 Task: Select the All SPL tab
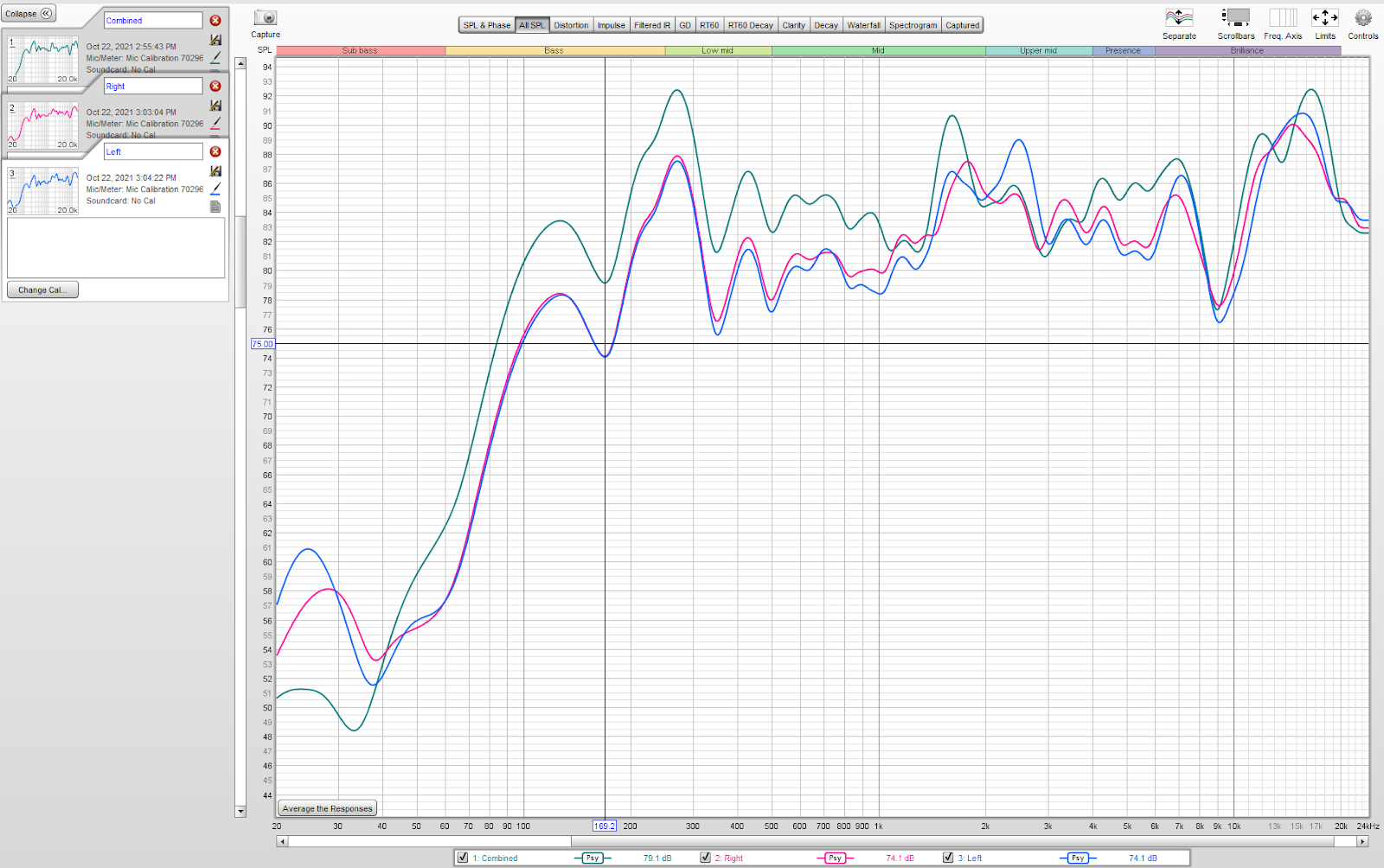coord(532,25)
